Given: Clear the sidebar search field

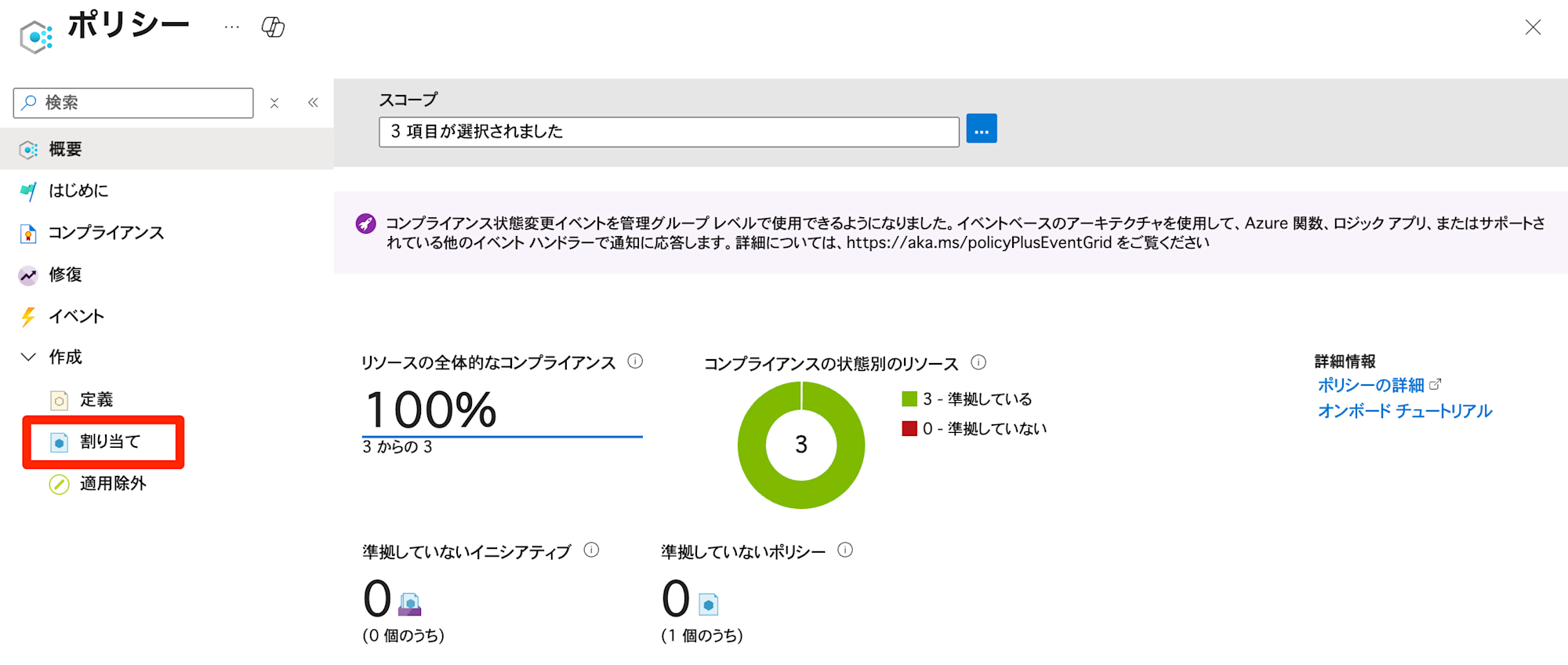Looking at the screenshot, I should (274, 103).
